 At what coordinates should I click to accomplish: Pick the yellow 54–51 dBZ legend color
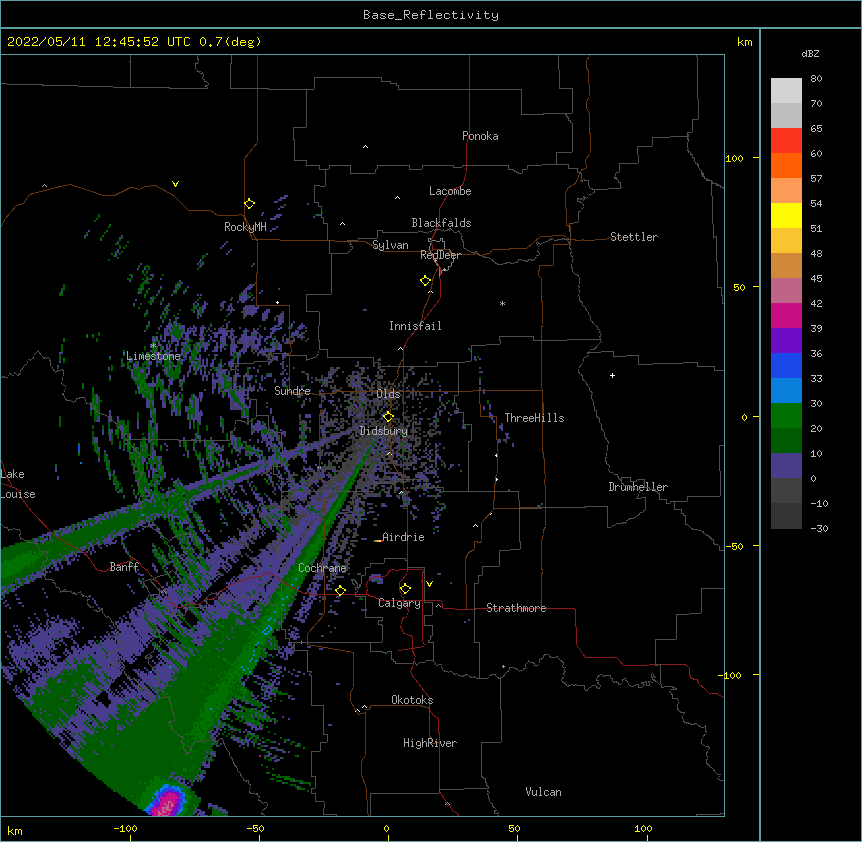click(786, 215)
